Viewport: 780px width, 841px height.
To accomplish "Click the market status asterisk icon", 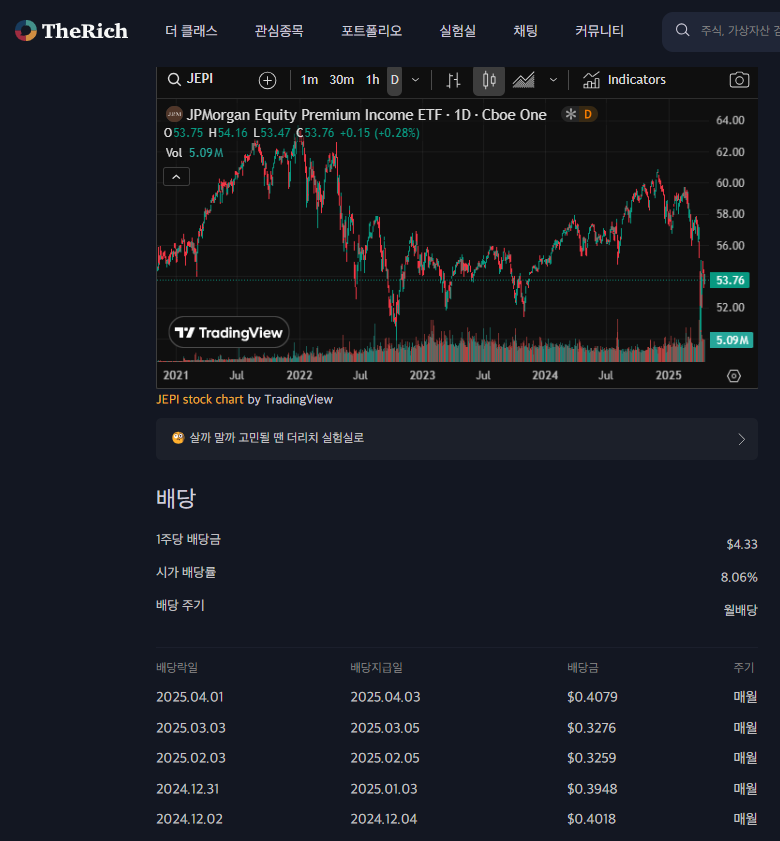I will click(x=571, y=114).
